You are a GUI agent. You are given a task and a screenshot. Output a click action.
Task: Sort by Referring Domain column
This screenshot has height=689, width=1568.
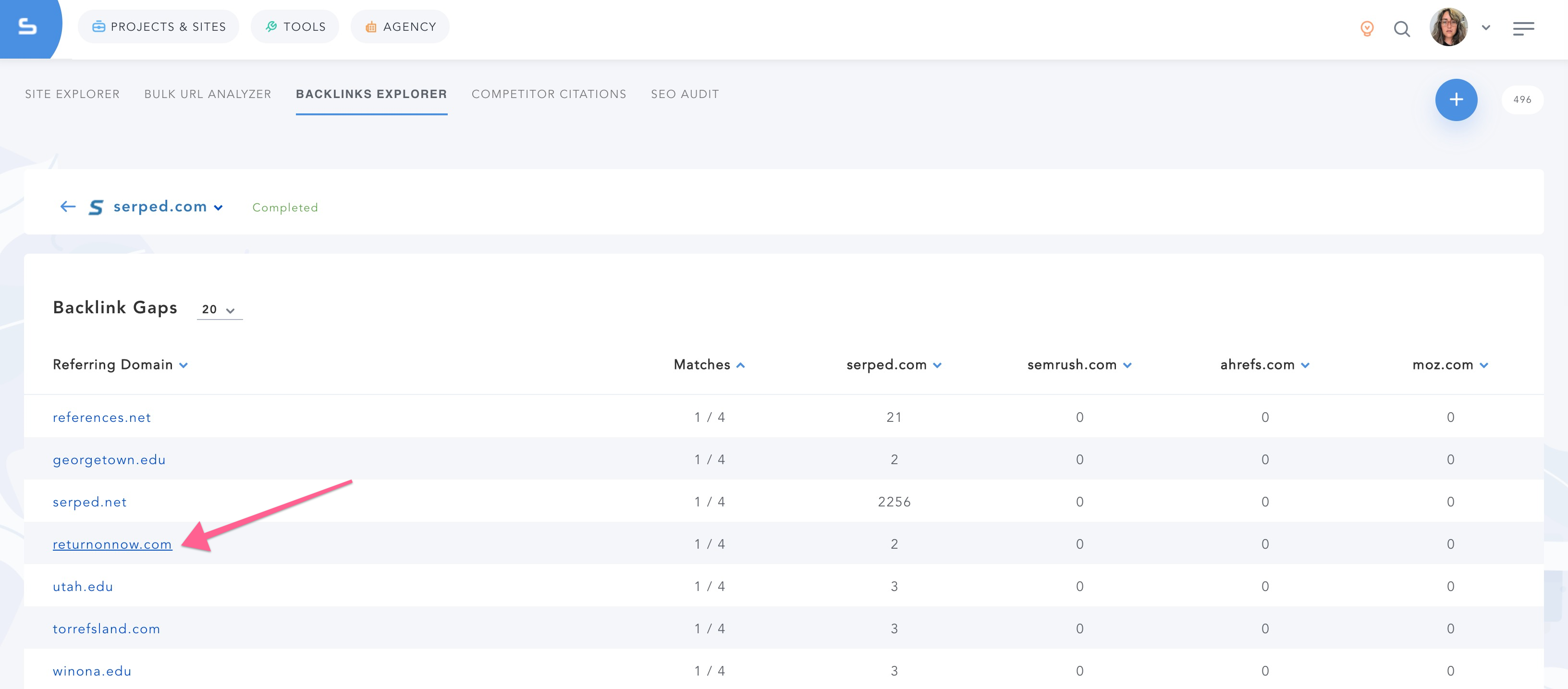pos(120,365)
